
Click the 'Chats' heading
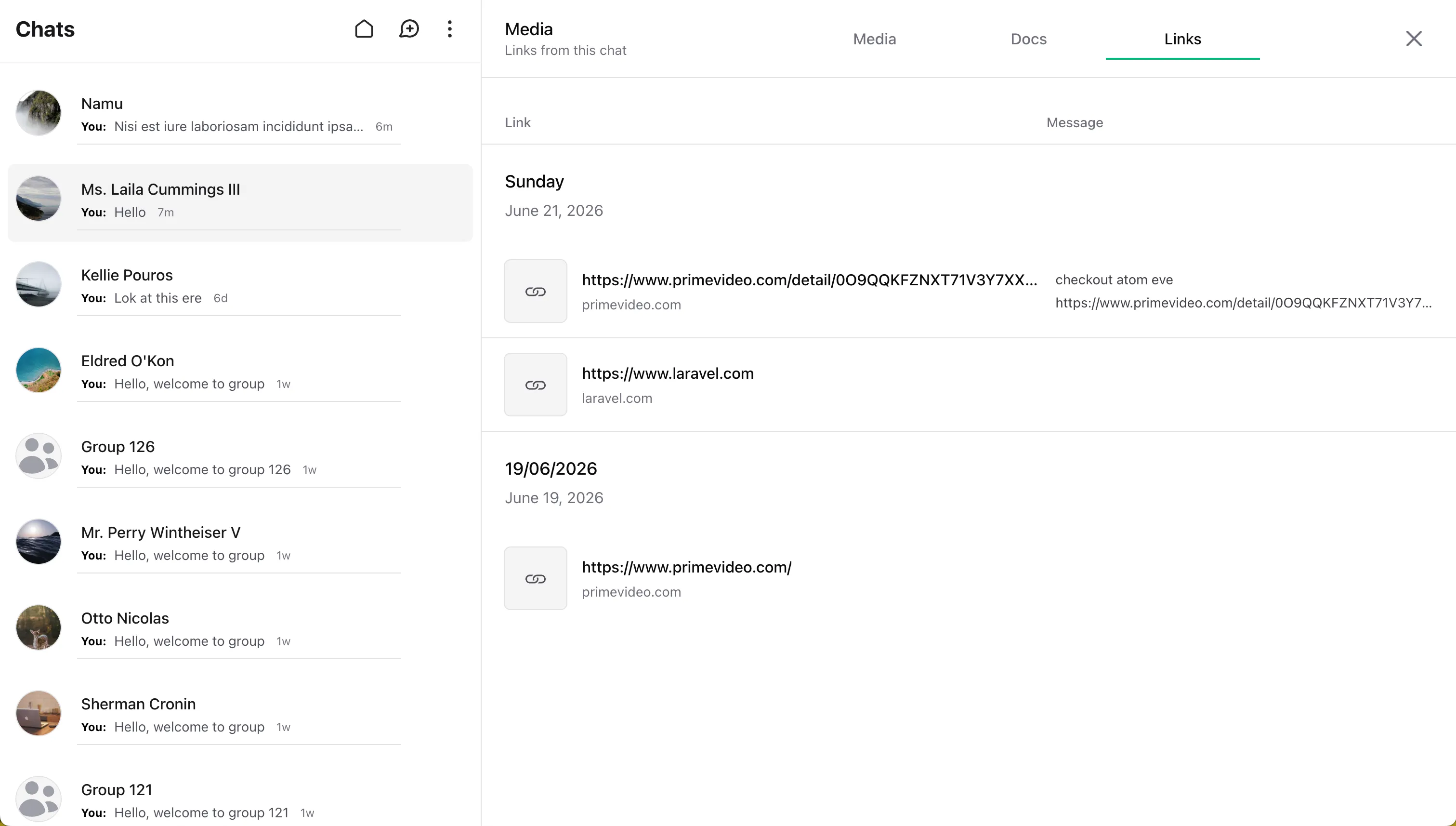tap(45, 29)
